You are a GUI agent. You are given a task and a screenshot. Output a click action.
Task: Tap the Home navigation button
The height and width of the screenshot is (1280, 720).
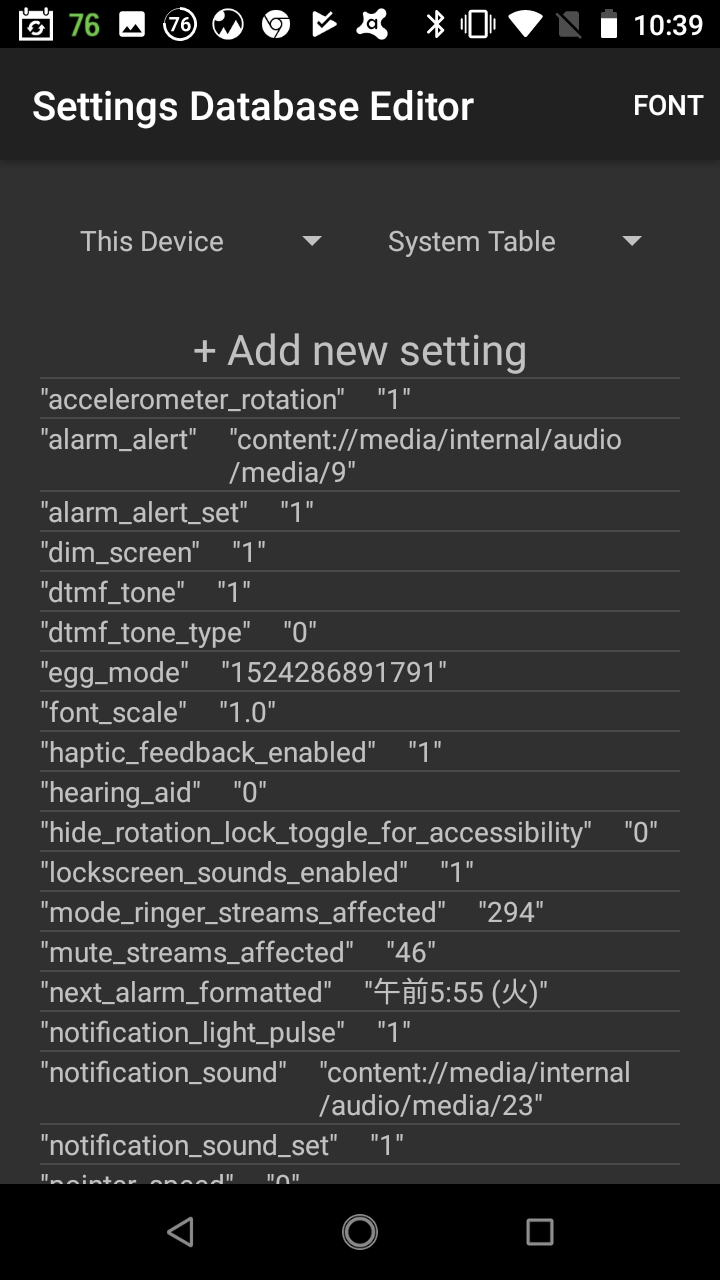coord(360,1231)
